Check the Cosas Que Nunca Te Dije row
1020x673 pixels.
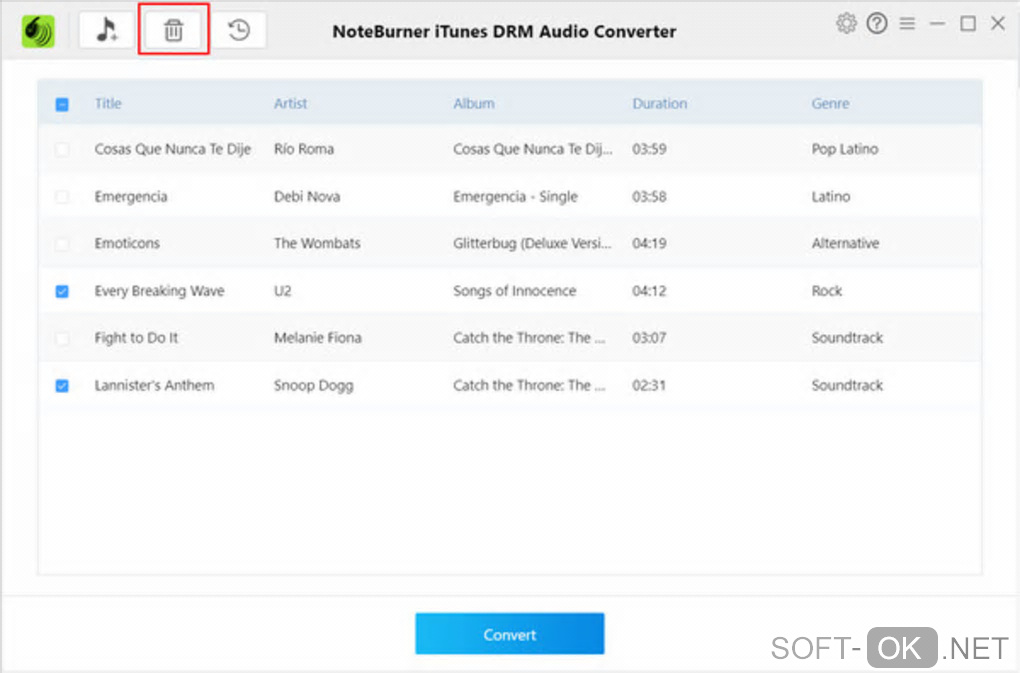pyautogui.click(x=62, y=150)
